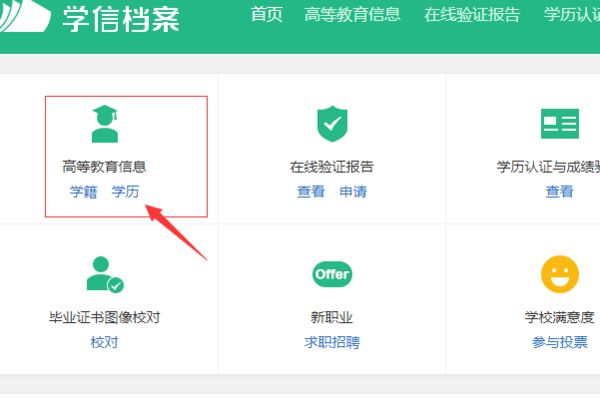
Task: Click 查看 under 在线验证报告
Action: [x=311, y=191]
